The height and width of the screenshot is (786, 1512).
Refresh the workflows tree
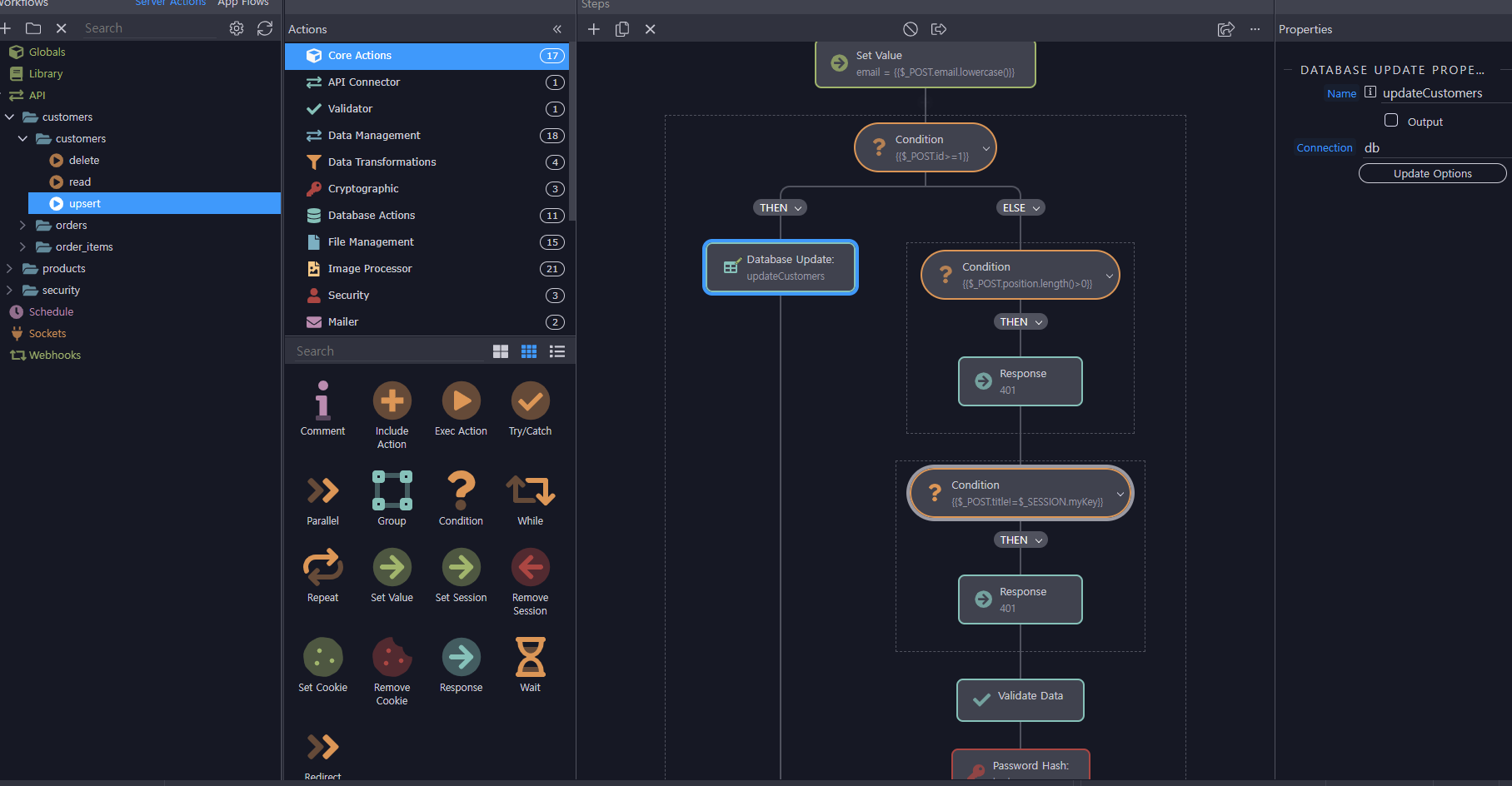click(265, 28)
